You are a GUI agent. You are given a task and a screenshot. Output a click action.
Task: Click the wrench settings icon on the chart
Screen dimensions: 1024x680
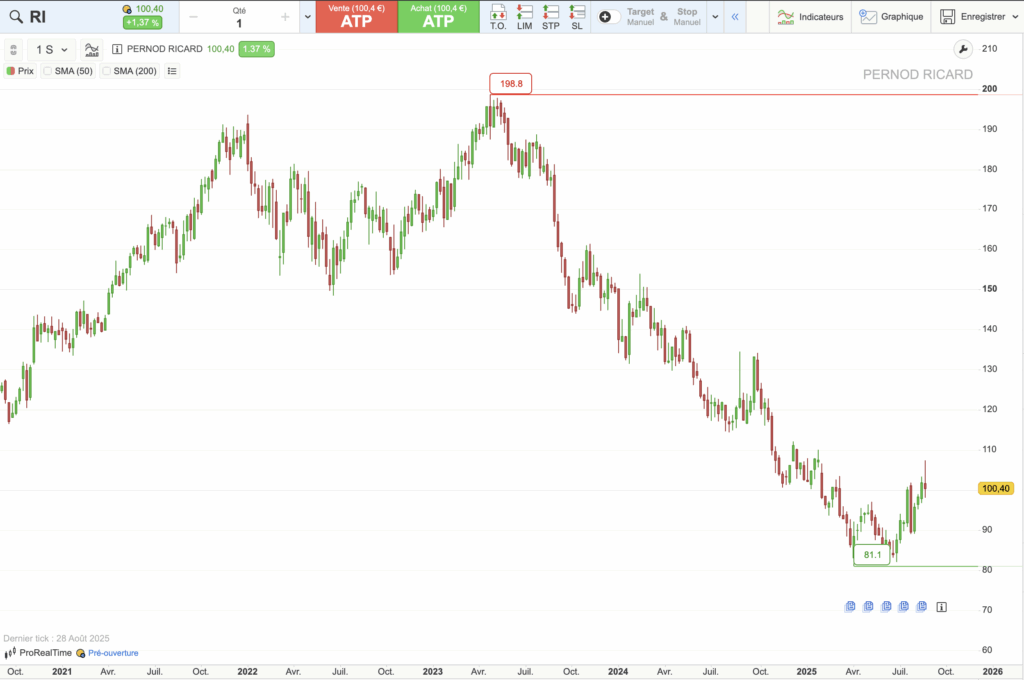[x=963, y=48]
